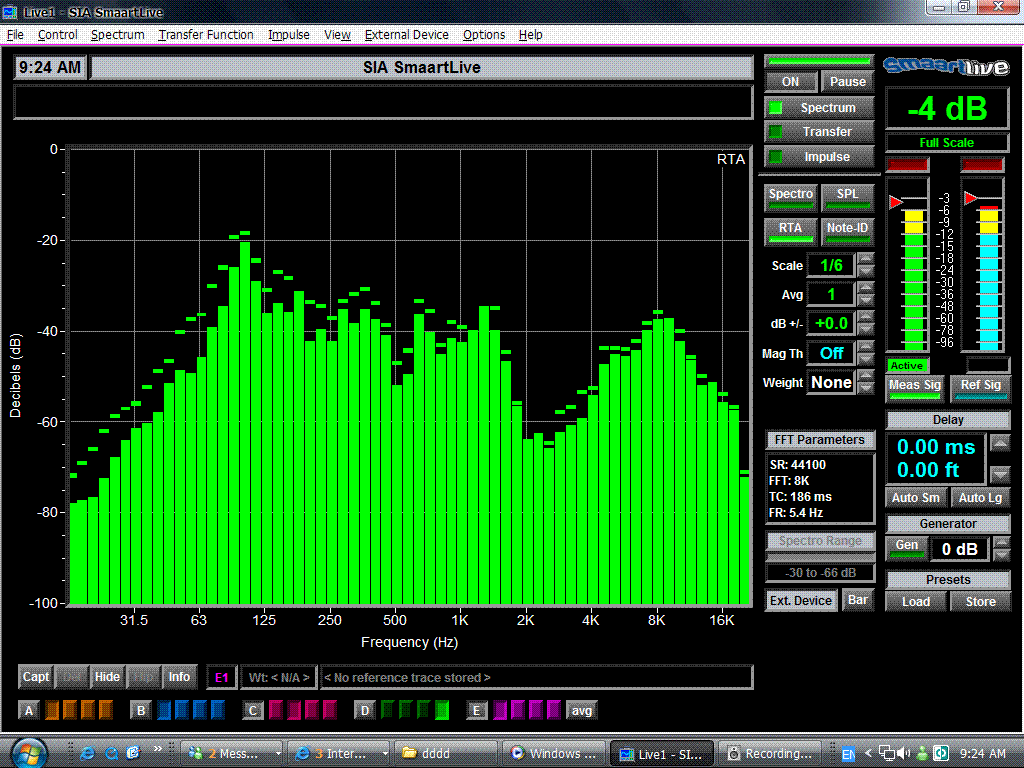The width and height of the screenshot is (1024, 768).
Task: Open the Windows Start orb
Action: (x=29, y=753)
